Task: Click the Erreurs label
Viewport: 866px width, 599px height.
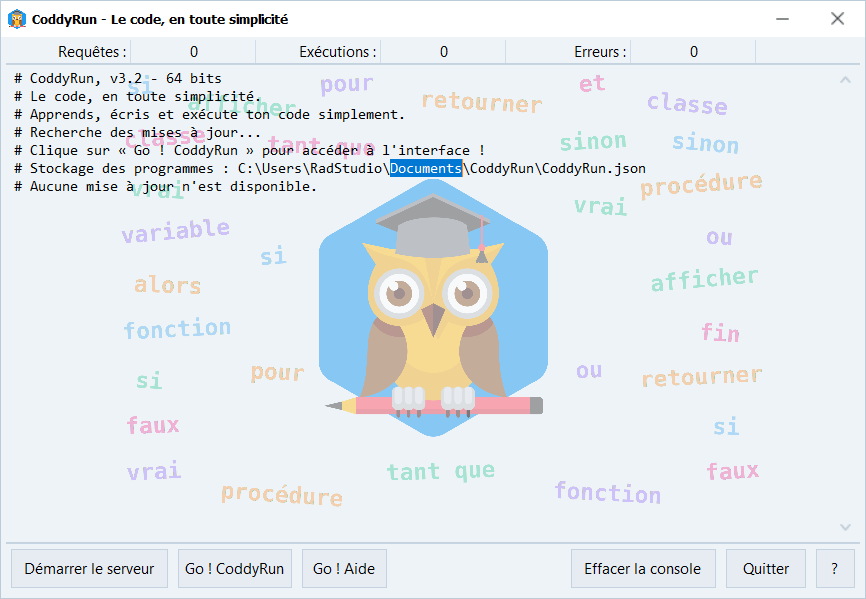Action: (x=600, y=52)
